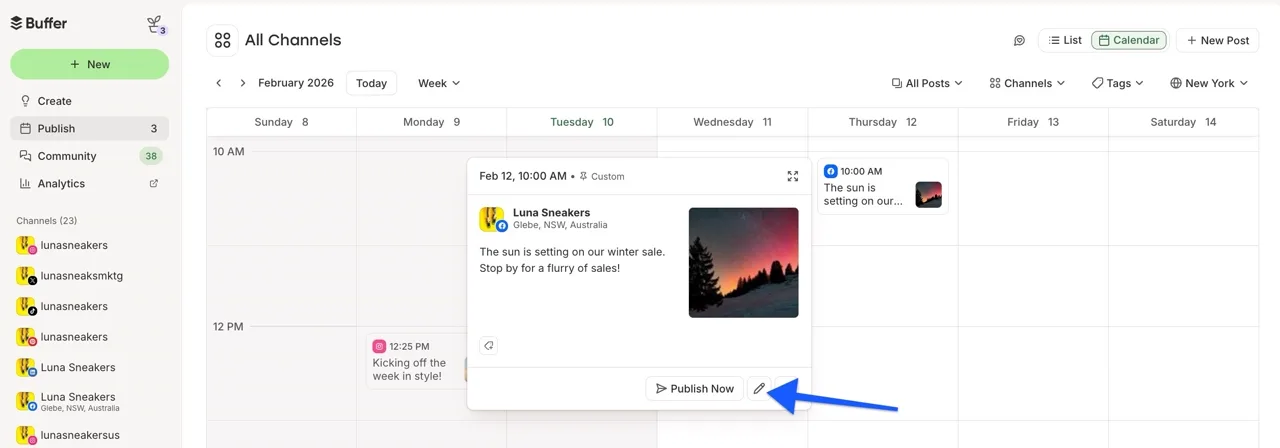Click the Friday 13 column header
This screenshot has width=1280, height=448.
[x=1033, y=122]
